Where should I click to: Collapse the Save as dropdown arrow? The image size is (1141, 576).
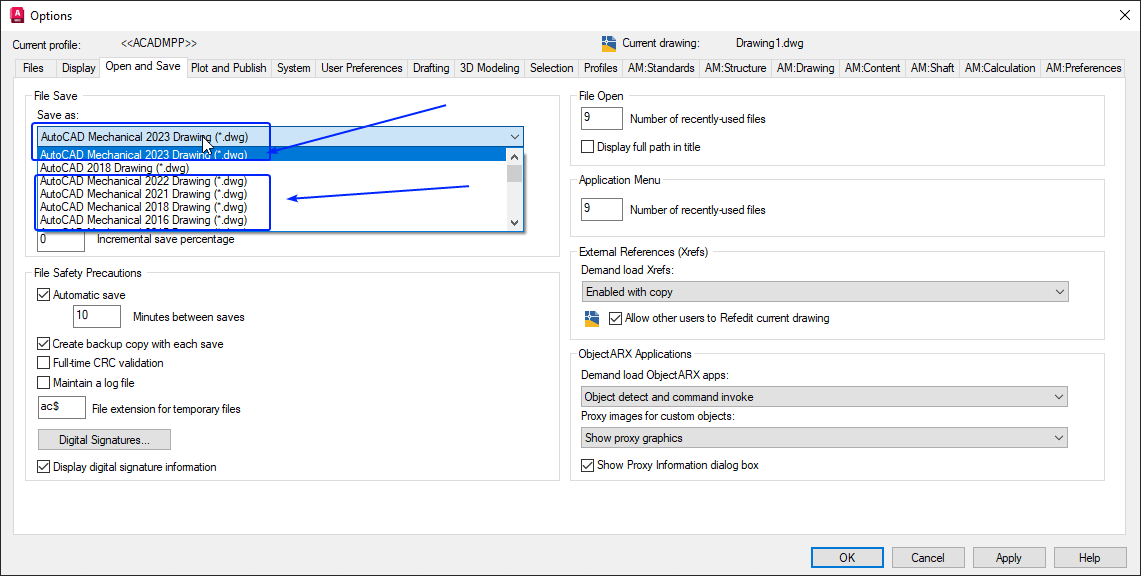coord(514,137)
